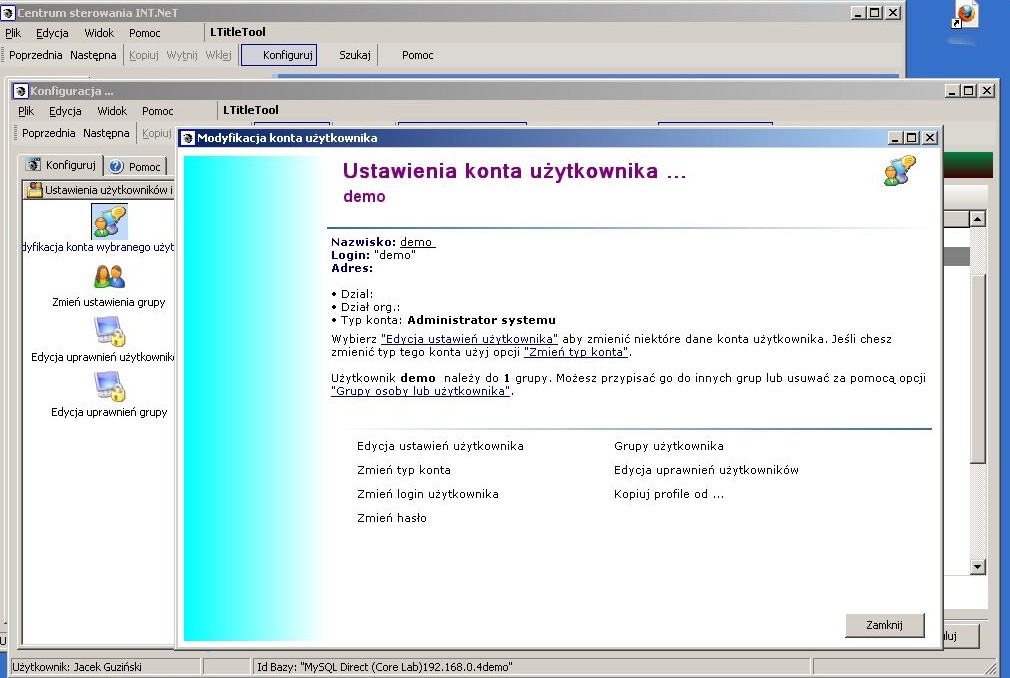The image size is (1010, 678).
Task: Open Edycja menu in Konfiguracja window
Action: [65, 111]
